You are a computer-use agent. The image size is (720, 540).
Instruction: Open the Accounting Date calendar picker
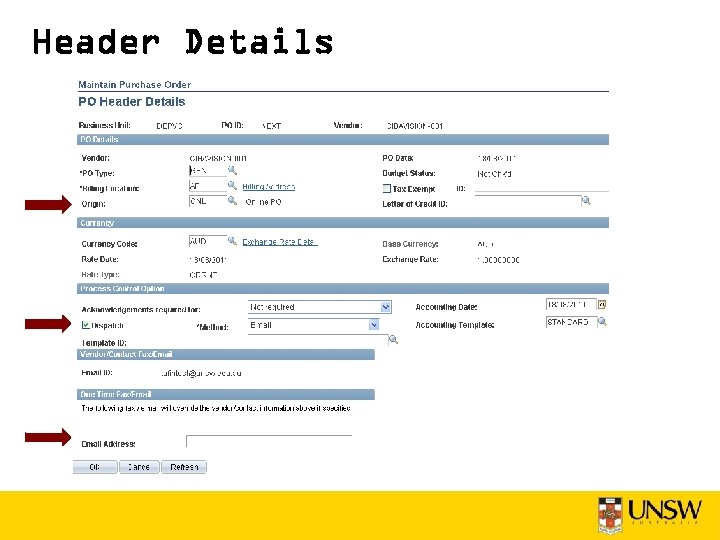click(602, 304)
